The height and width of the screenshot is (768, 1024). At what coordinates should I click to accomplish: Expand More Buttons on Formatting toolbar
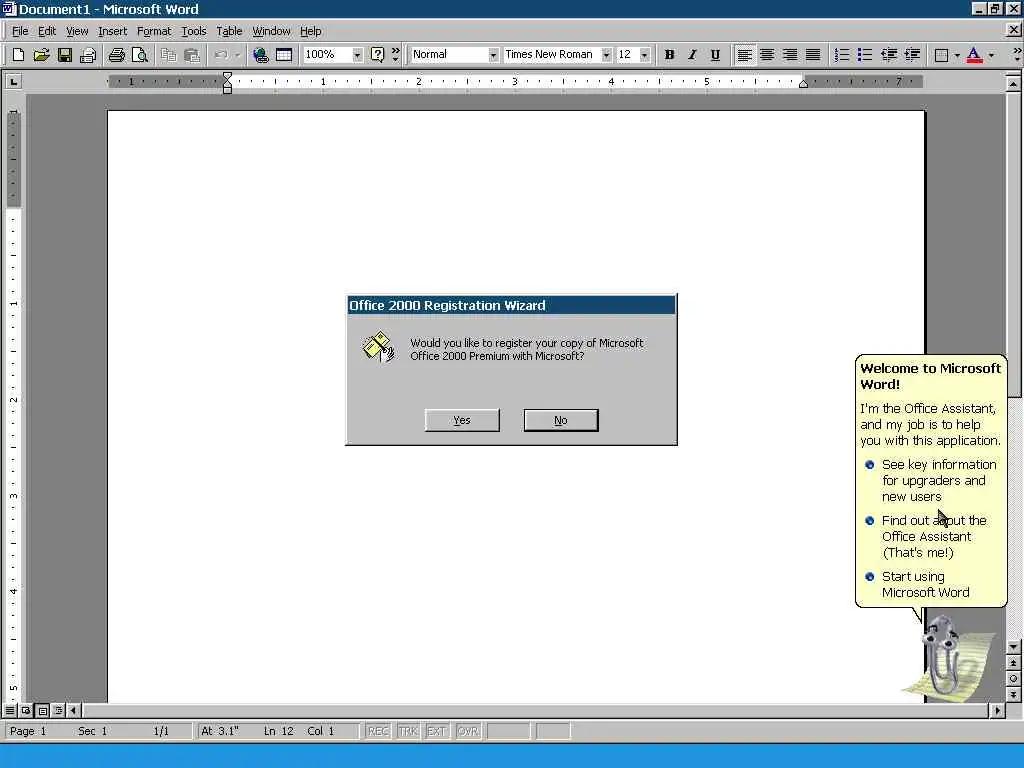pyautogui.click(x=1017, y=55)
